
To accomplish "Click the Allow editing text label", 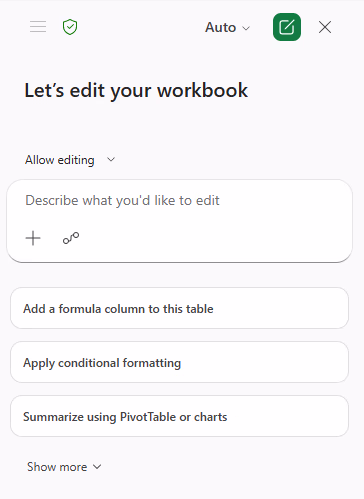I will point(60,160).
